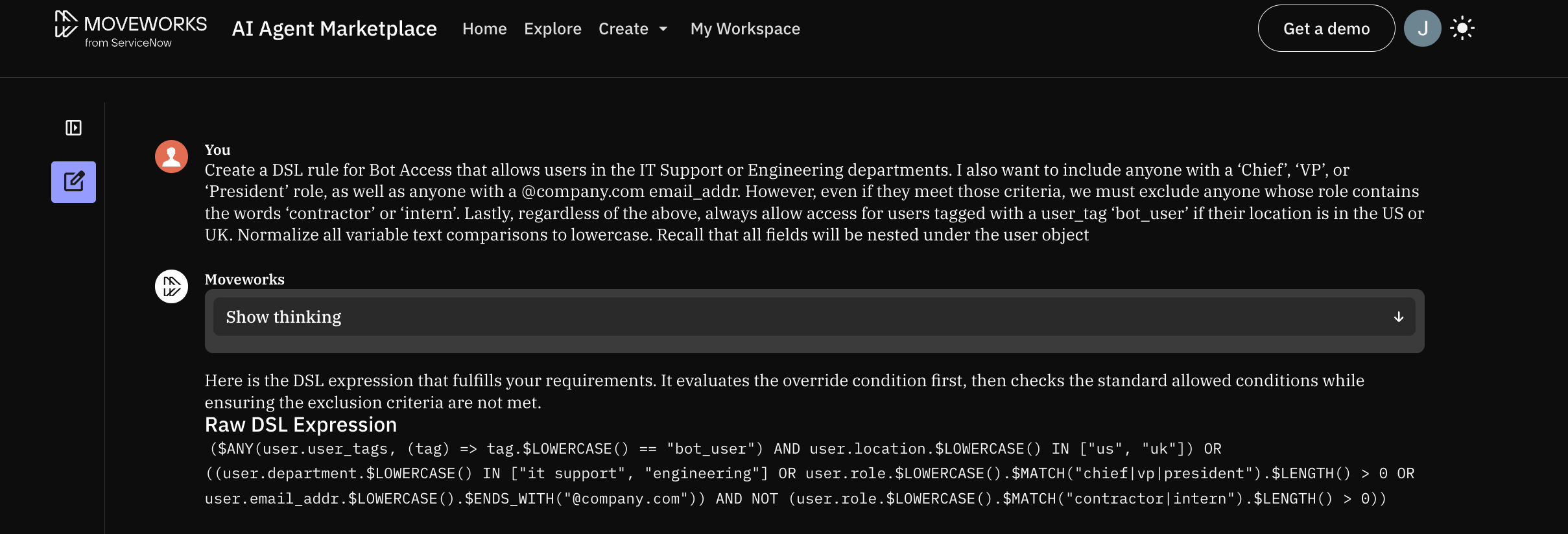This screenshot has width=1568, height=534.
Task: Go to the Home page
Action: pyautogui.click(x=484, y=29)
